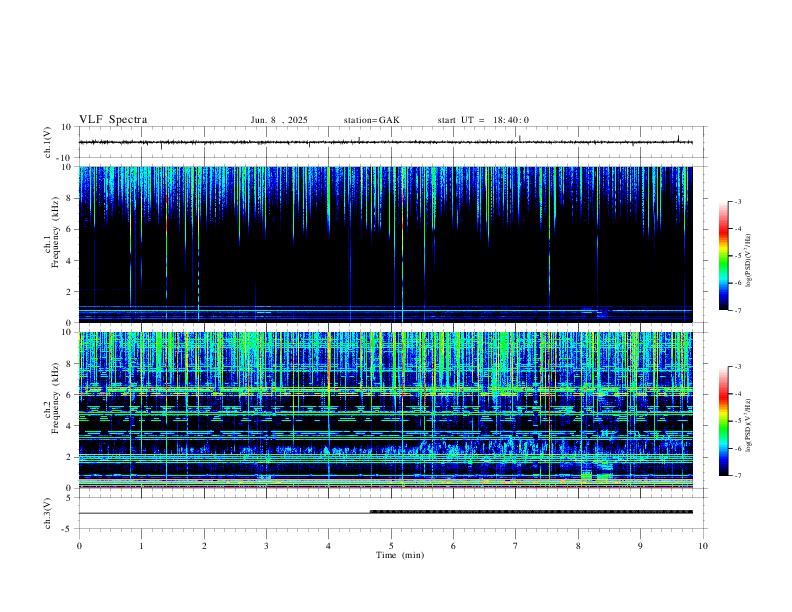Click the "-5" tick on ch.3(V) axis
Screen dimensions: 792x612
coord(67,529)
